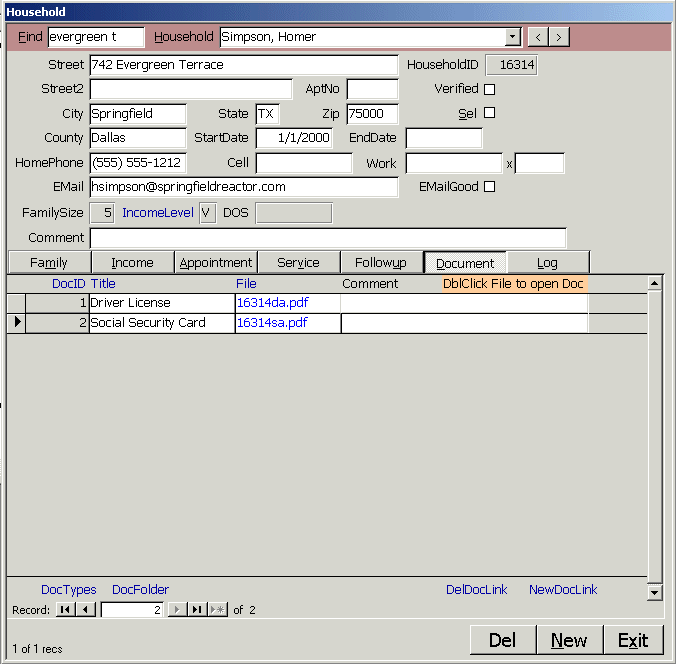Image resolution: width=676 pixels, height=664 pixels.
Task: Select row selector for Driver License row
Action: (x=16, y=303)
